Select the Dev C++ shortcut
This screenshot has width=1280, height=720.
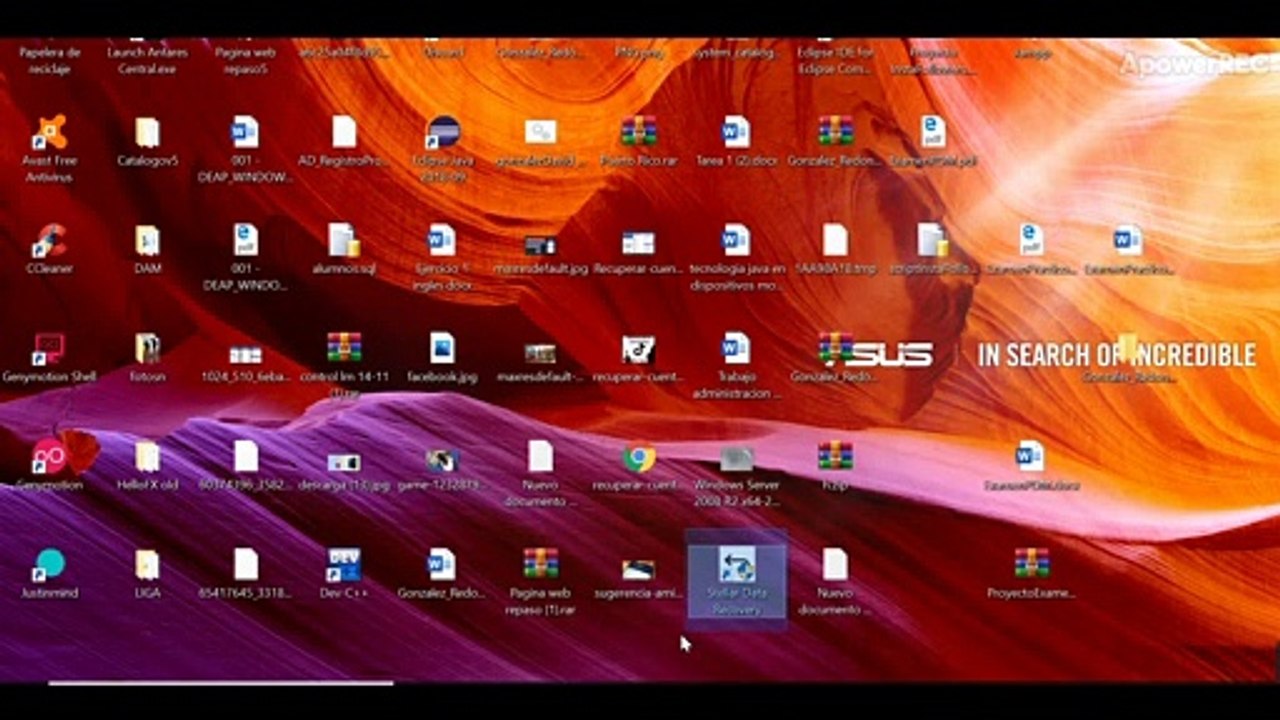[x=343, y=574]
